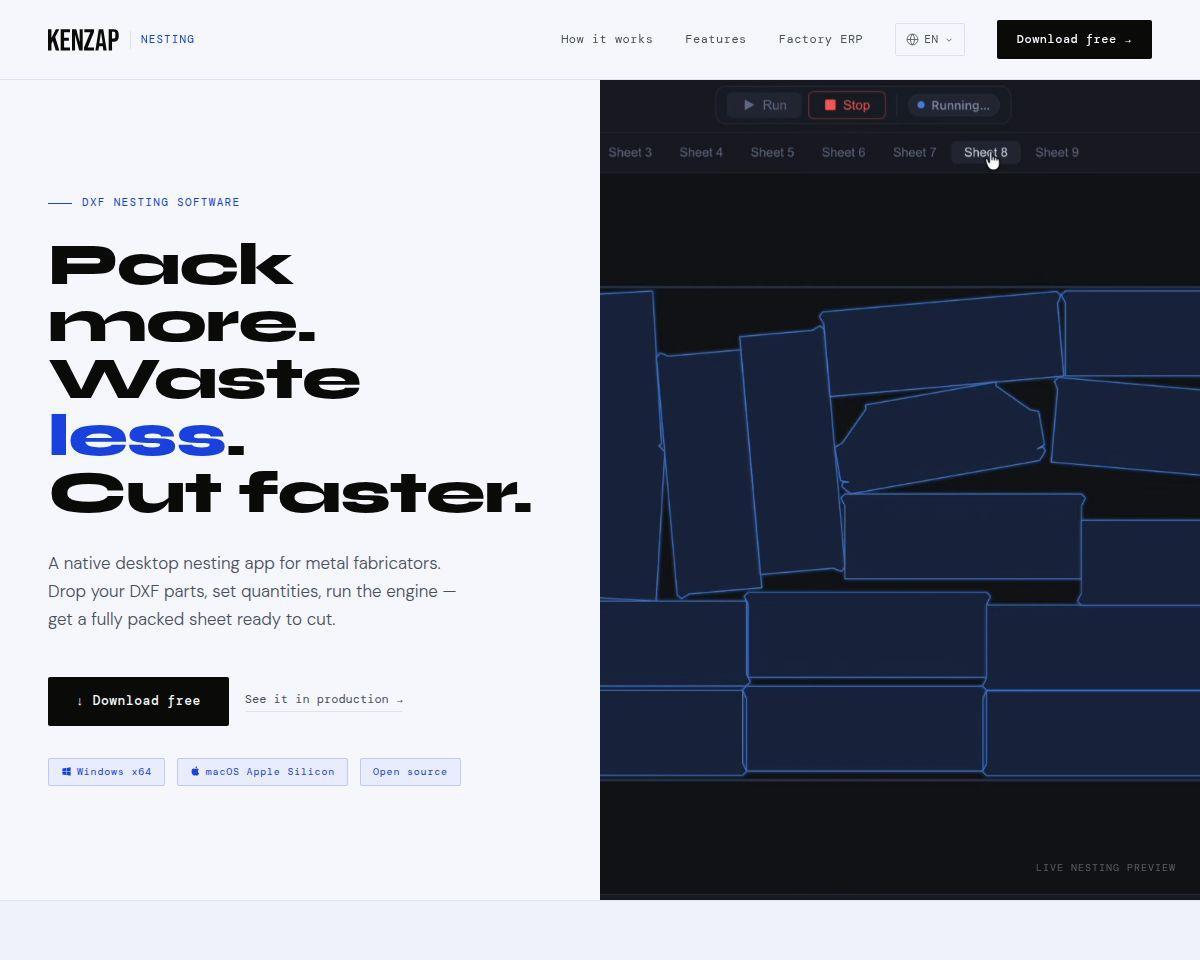Viewport: 1200px width, 960px height.
Task: Select the Sheet 8 tab
Action: [x=985, y=153]
